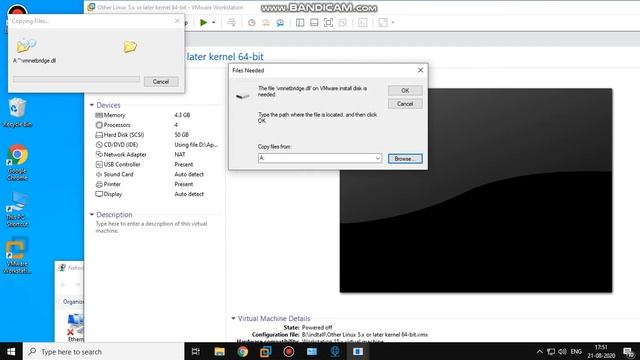Image resolution: width=640 pixels, height=360 pixels.
Task: Select the CD/DVD (IDE) device
Action: (x=157, y=144)
